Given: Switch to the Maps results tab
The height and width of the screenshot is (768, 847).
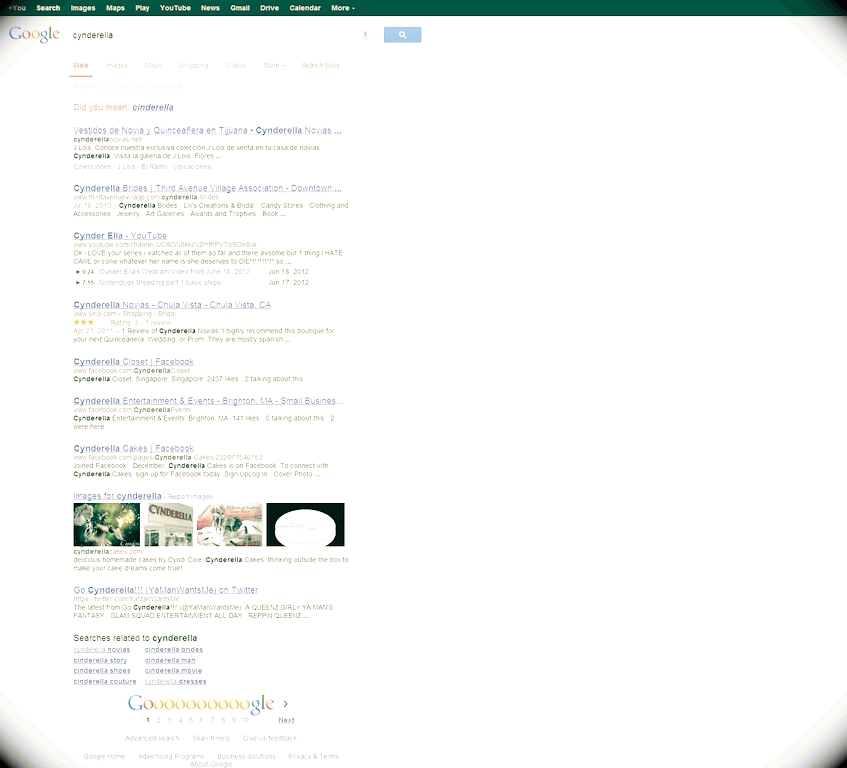Looking at the screenshot, I should click(x=153, y=65).
